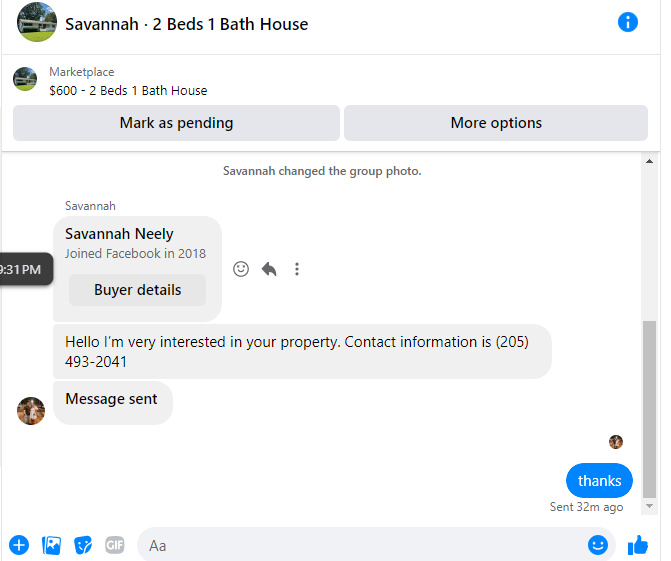Image resolution: width=671 pixels, height=561 pixels.
Task: Attach a photo using the image icon
Action: (51, 545)
